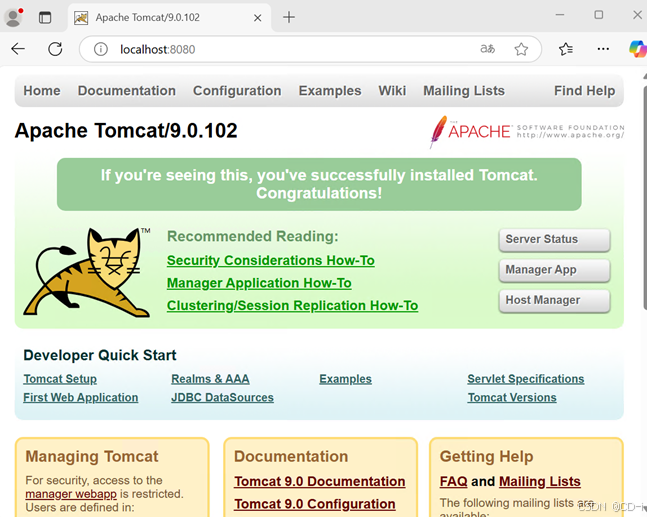Open the Tomcat Versions link

(512, 398)
